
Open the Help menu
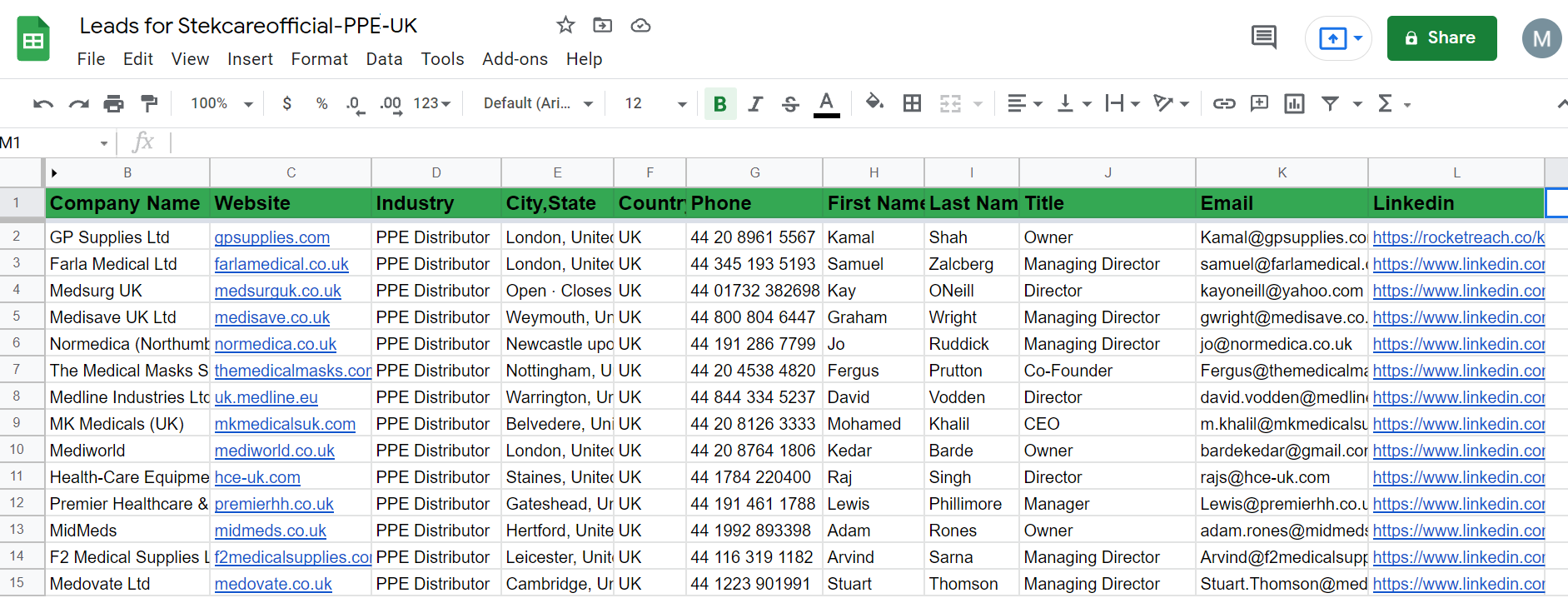(x=584, y=59)
